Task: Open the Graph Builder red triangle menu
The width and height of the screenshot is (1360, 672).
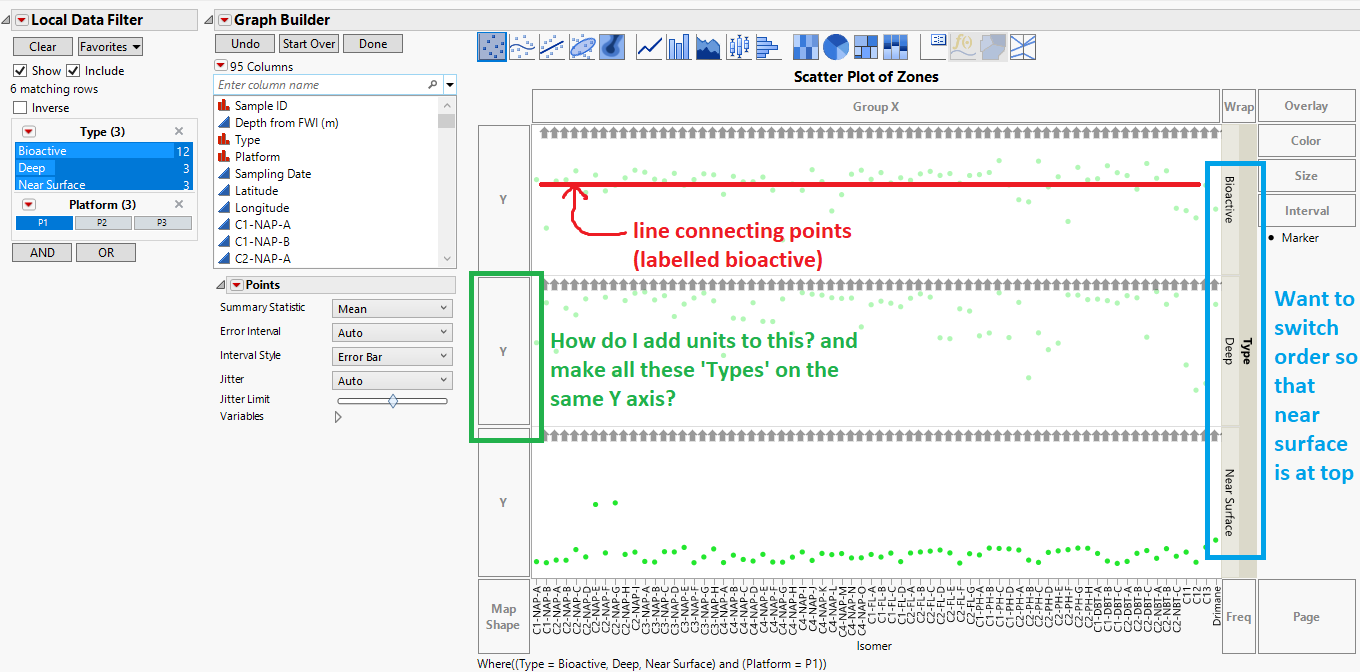Action: pyautogui.click(x=224, y=19)
